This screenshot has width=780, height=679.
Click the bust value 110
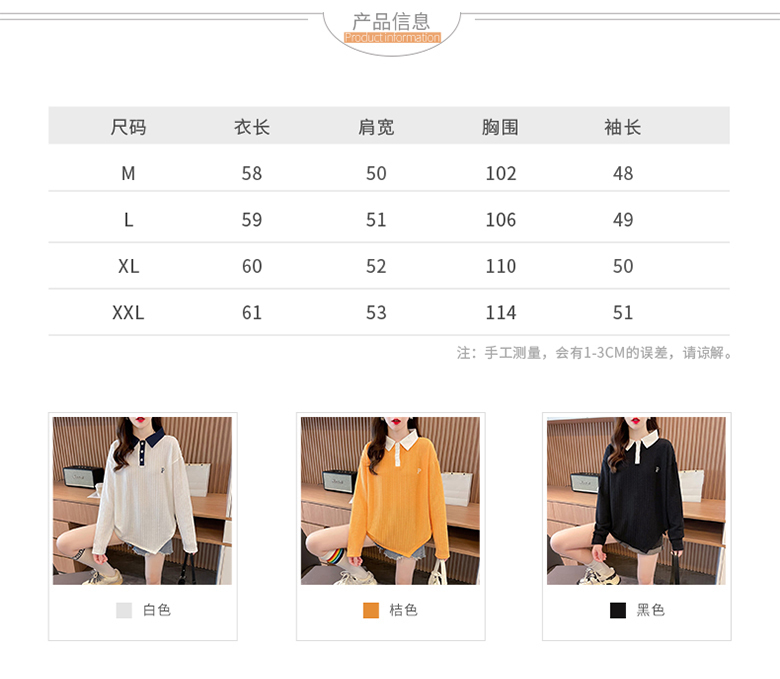pyautogui.click(x=501, y=266)
